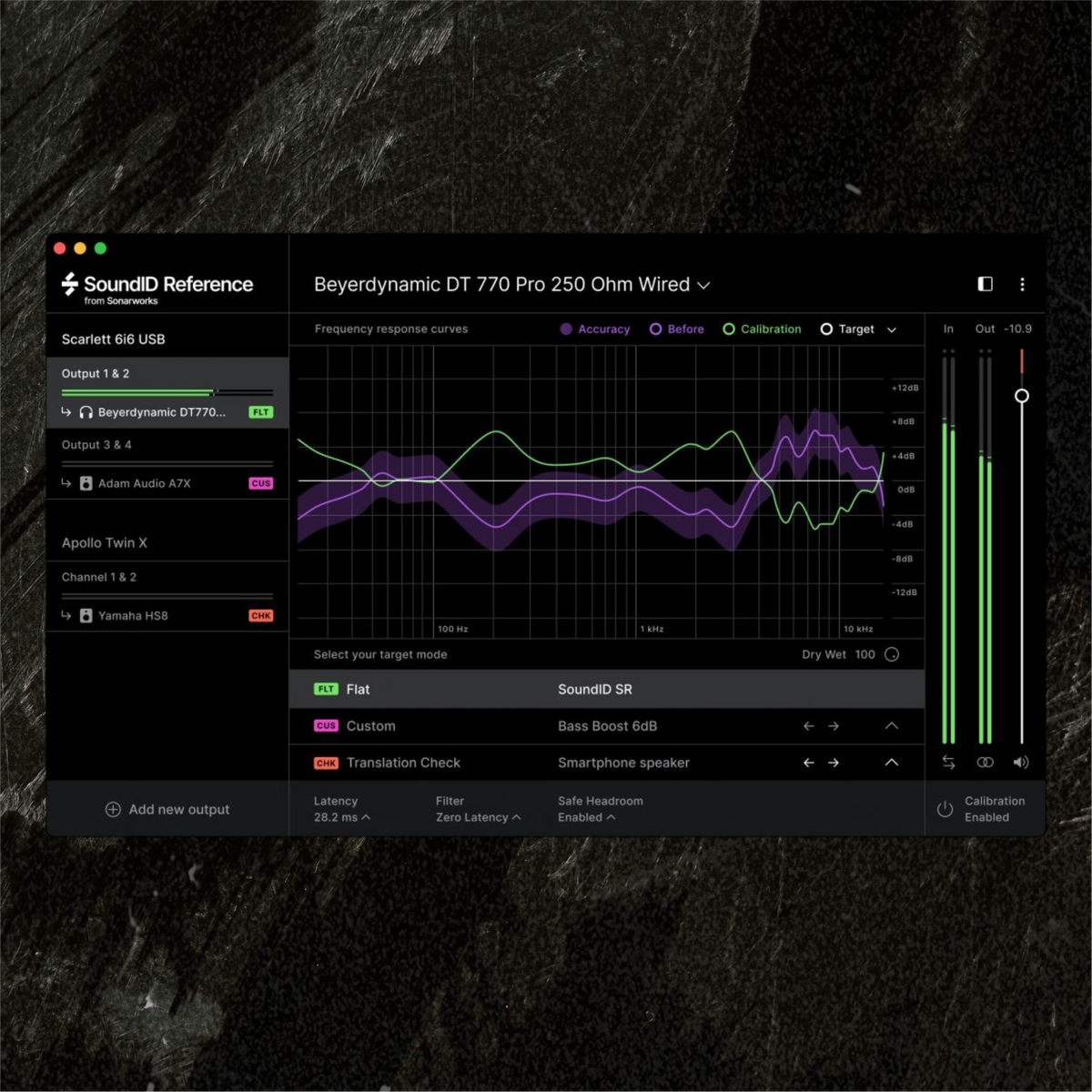The image size is (1092, 1092).
Task: Click the CUS badge on Adam Audio row
Action: pyautogui.click(x=261, y=483)
